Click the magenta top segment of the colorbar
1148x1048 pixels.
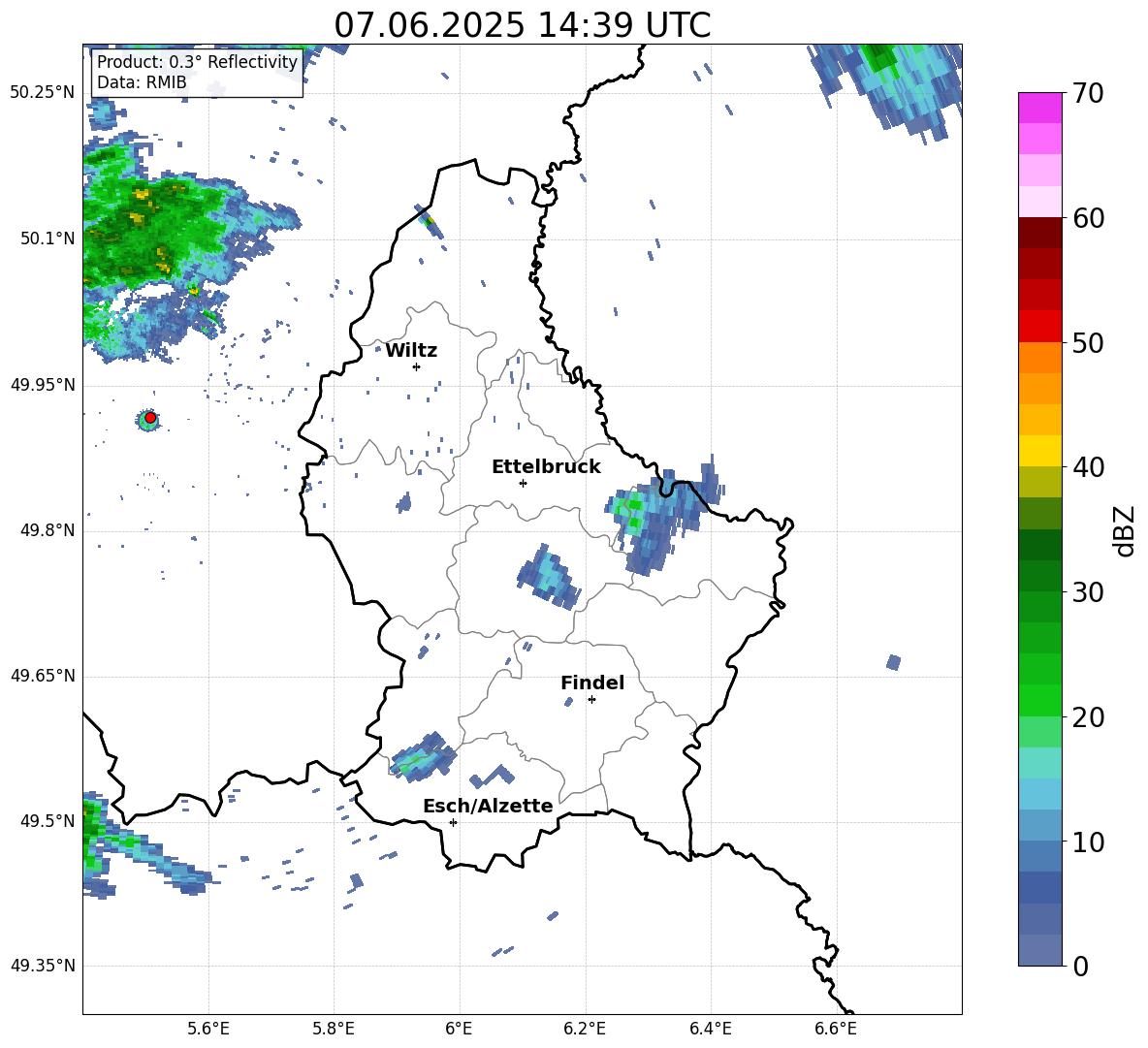(1039, 108)
